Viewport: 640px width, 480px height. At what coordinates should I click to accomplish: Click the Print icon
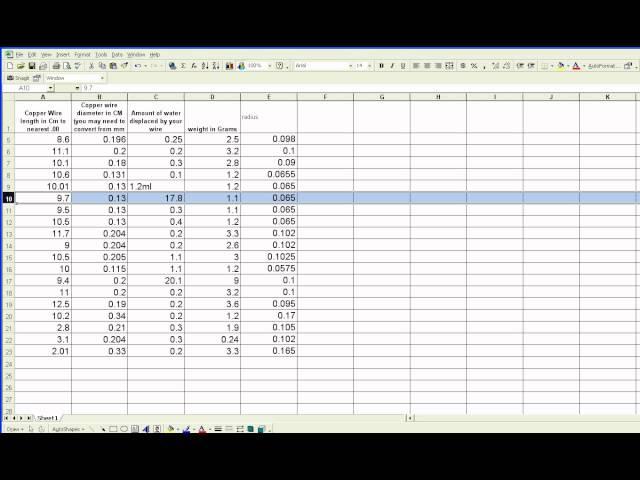(56, 66)
